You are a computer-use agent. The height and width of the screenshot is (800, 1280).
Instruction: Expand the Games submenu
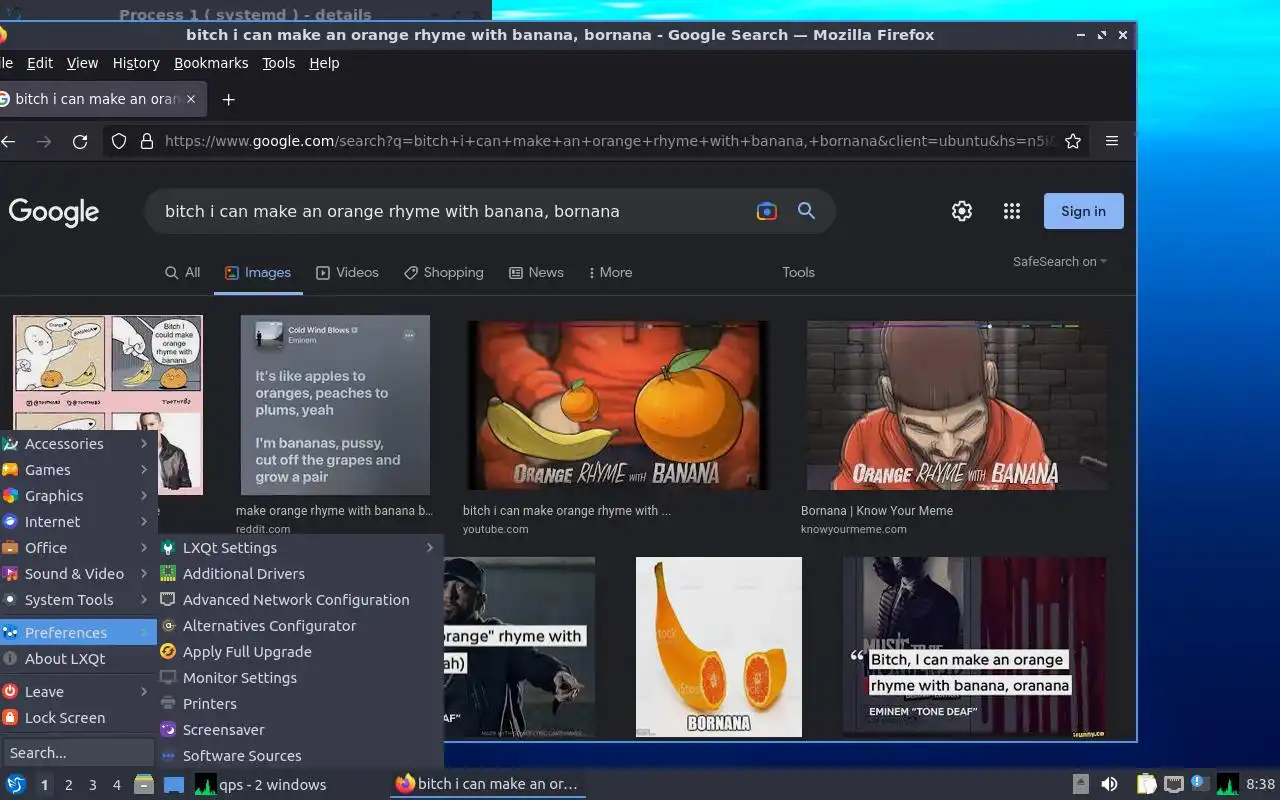[x=79, y=470]
